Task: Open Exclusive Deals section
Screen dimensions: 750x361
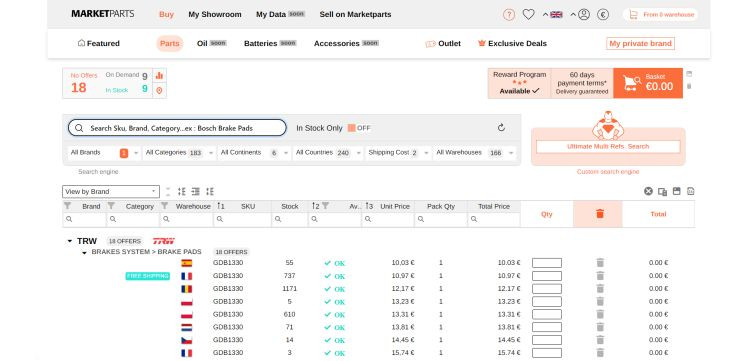Action: (x=512, y=44)
